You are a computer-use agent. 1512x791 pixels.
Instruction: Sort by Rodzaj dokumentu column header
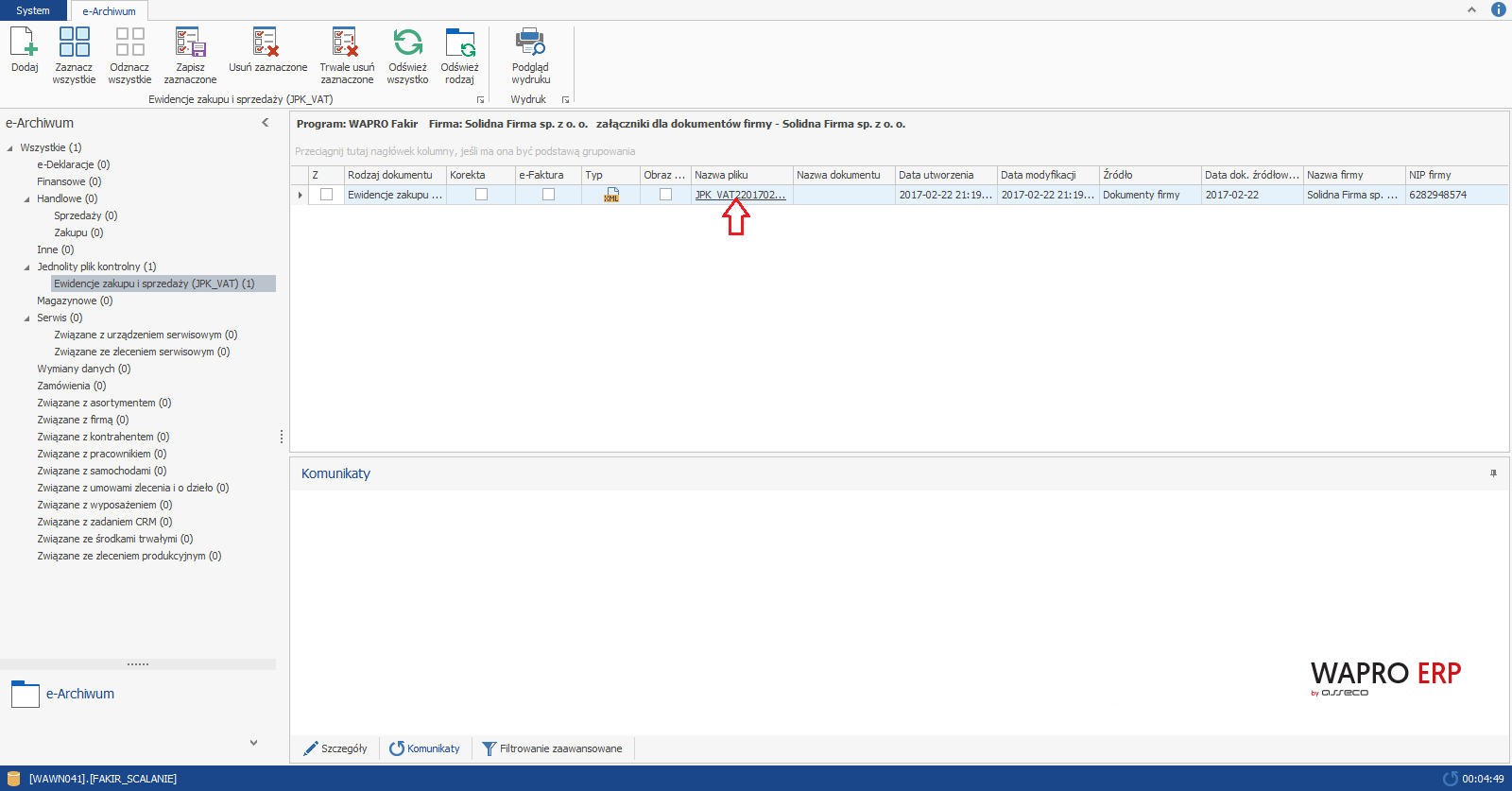tap(395, 175)
